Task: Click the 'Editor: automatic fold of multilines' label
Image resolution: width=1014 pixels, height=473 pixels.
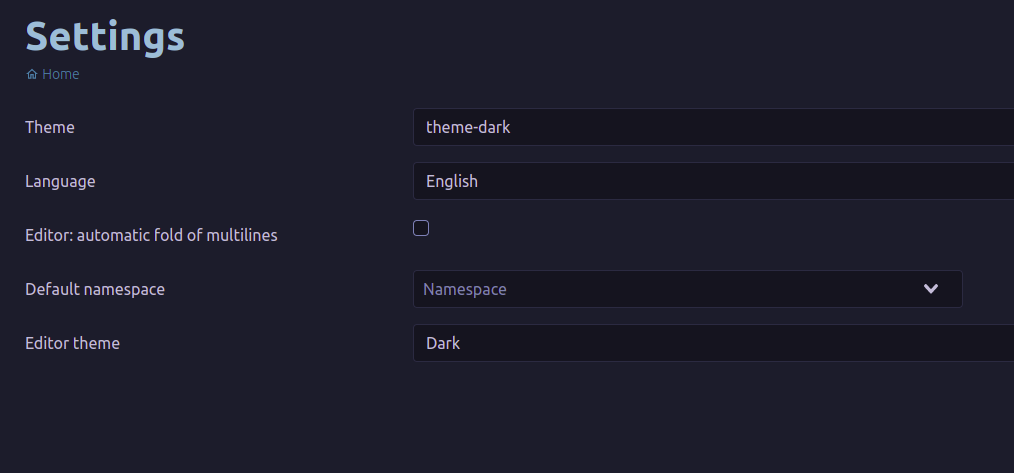Action: point(151,235)
